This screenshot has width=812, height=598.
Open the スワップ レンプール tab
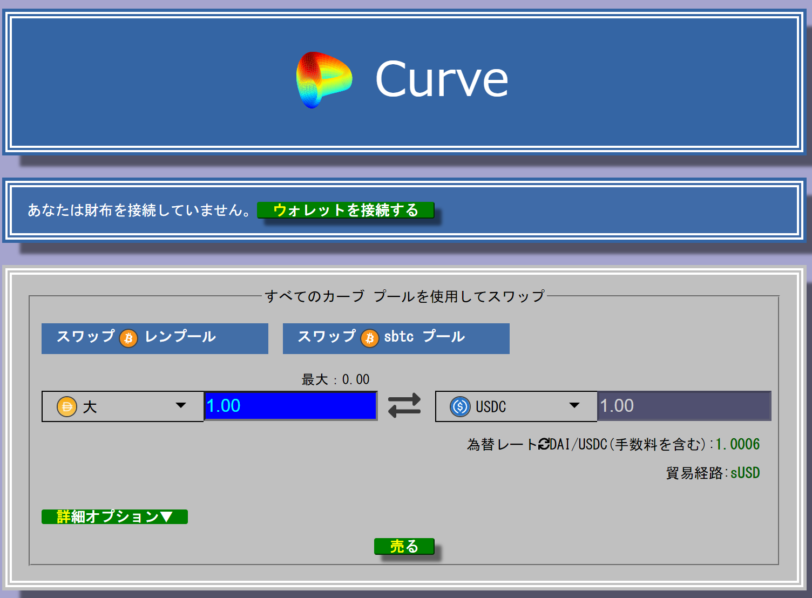(155, 339)
